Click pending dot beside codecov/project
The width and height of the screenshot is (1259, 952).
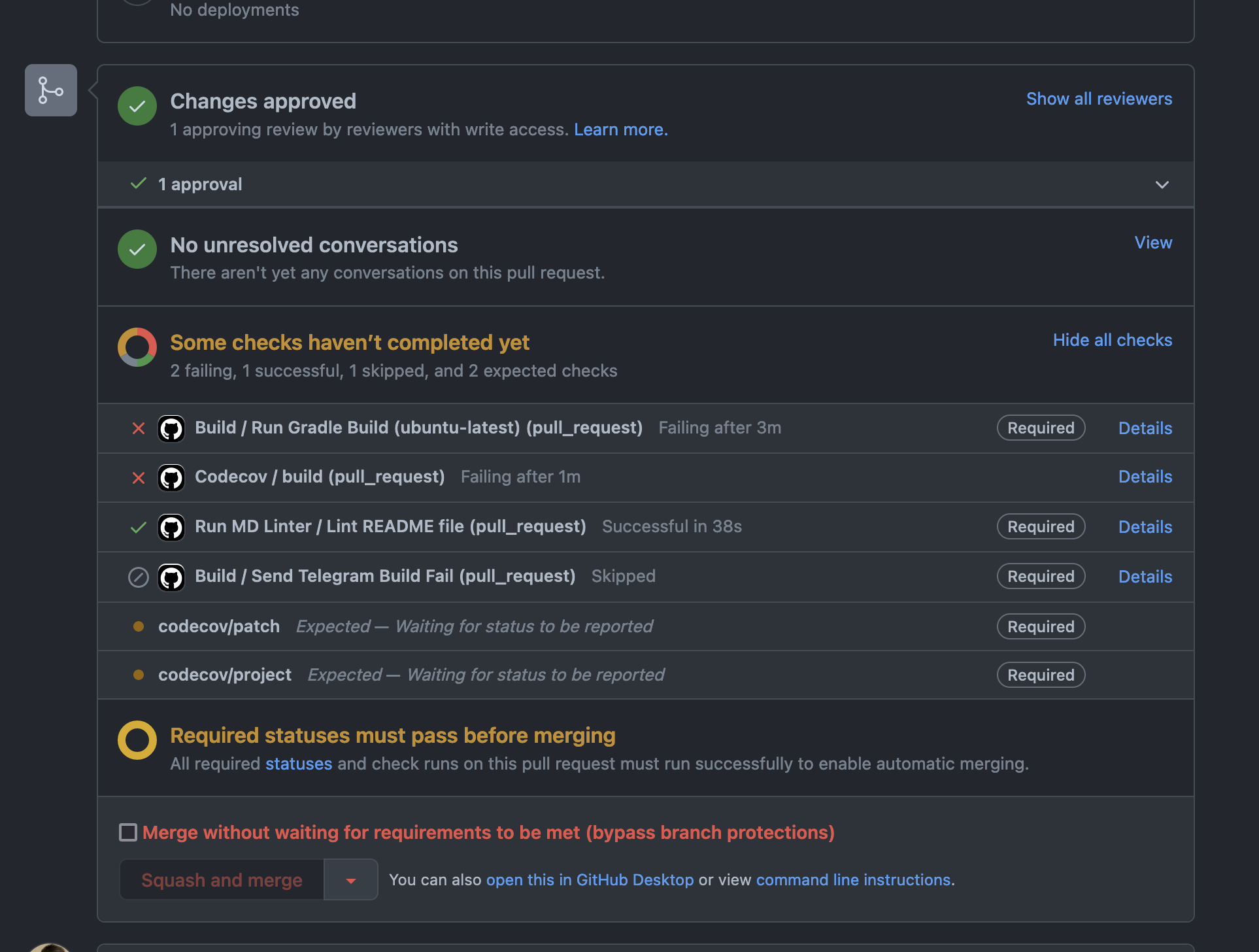point(139,675)
